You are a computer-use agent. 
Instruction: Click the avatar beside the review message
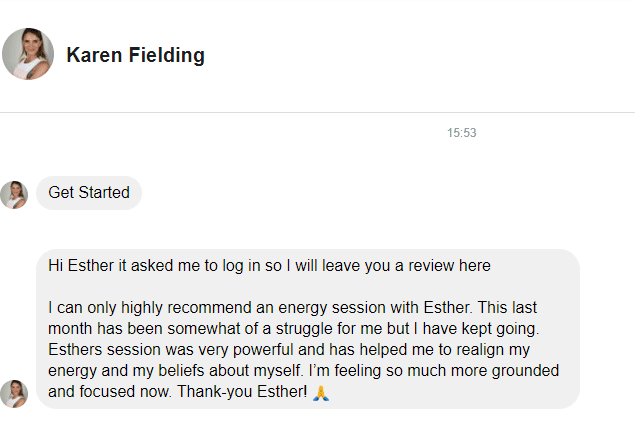(x=14, y=394)
